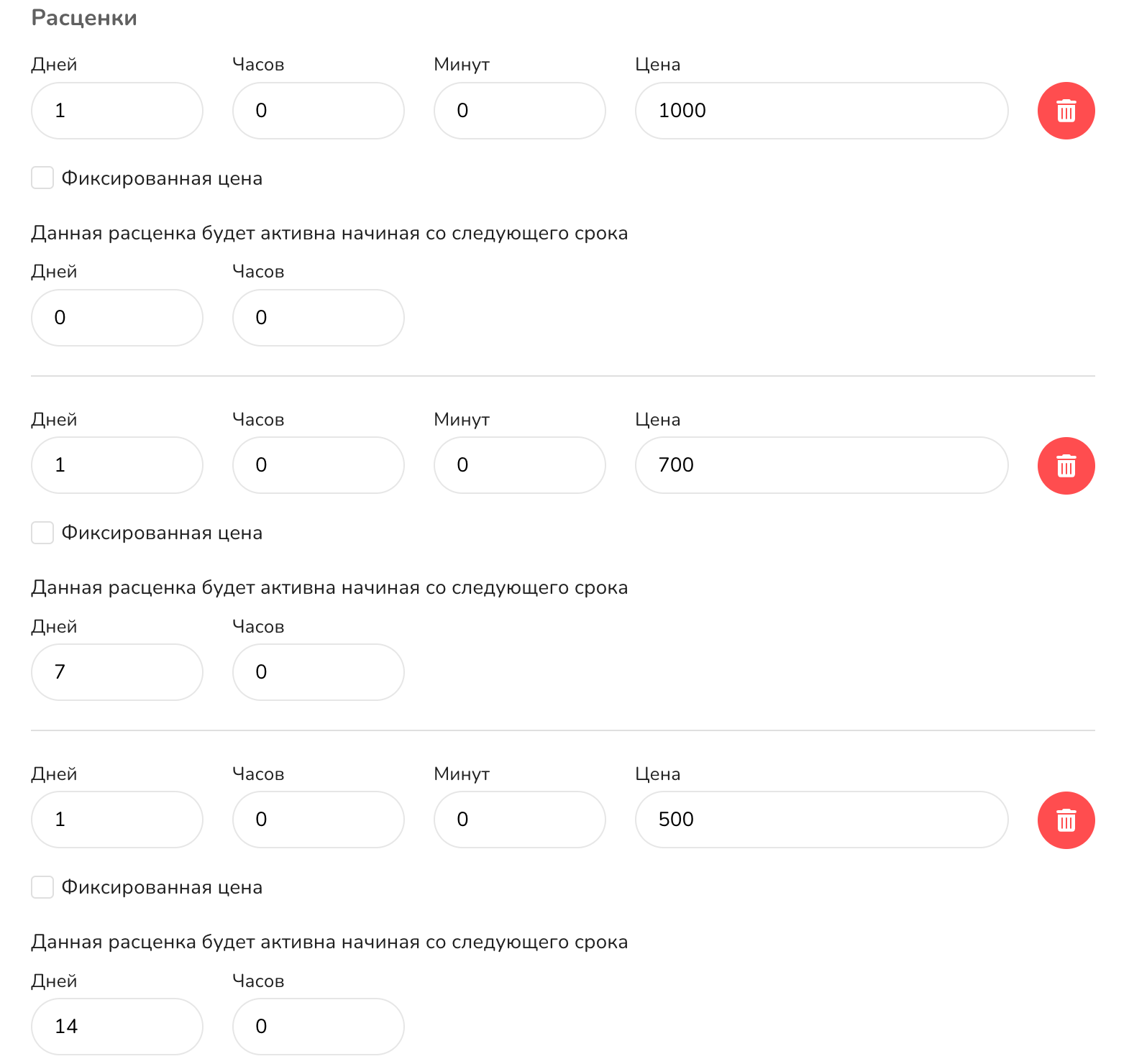The image size is (1129, 1064).
Task: Delete the 1000 price rate
Action: pyautogui.click(x=1066, y=111)
